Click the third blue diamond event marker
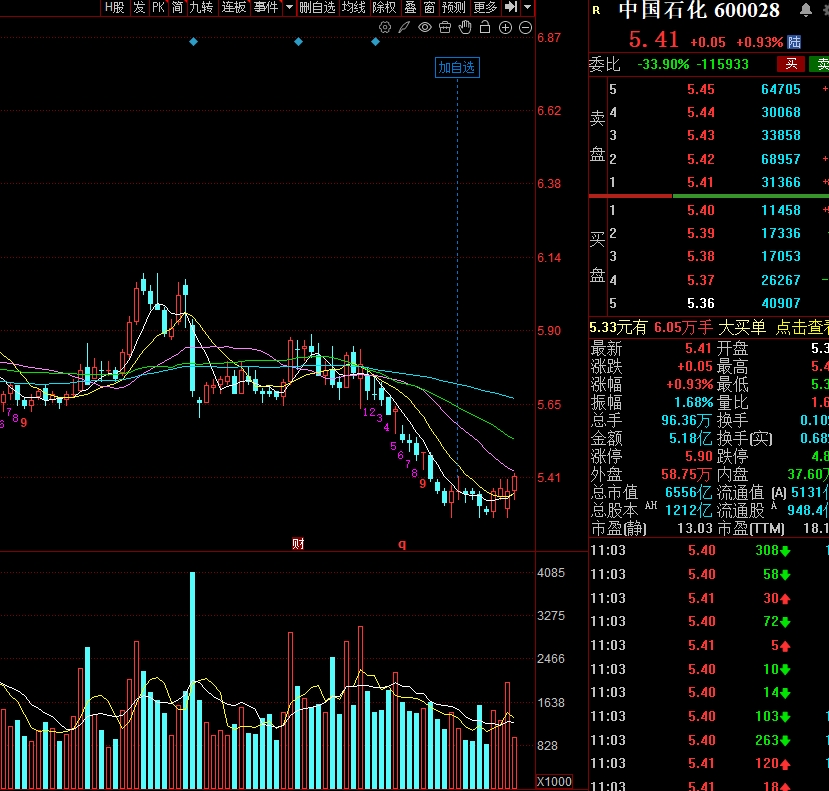Image resolution: width=829 pixels, height=791 pixels. pos(375,41)
